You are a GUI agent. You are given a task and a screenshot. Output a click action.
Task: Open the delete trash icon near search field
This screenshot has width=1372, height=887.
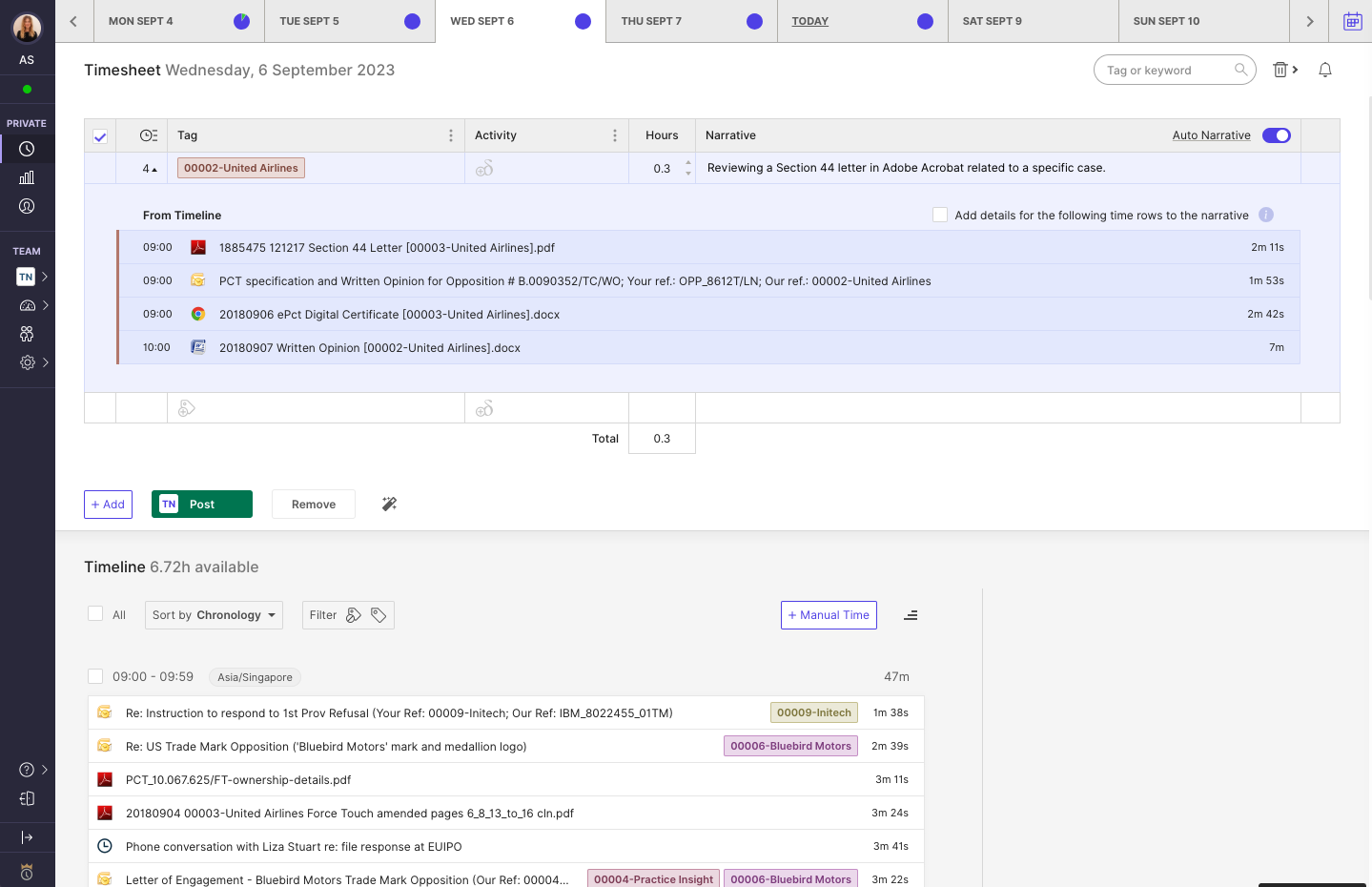(x=1280, y=69)
